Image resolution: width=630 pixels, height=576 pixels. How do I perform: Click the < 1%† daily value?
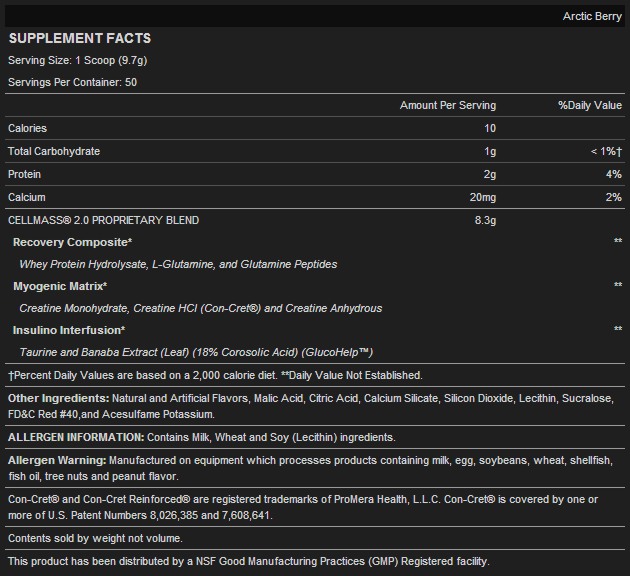[x=606, y=151]
